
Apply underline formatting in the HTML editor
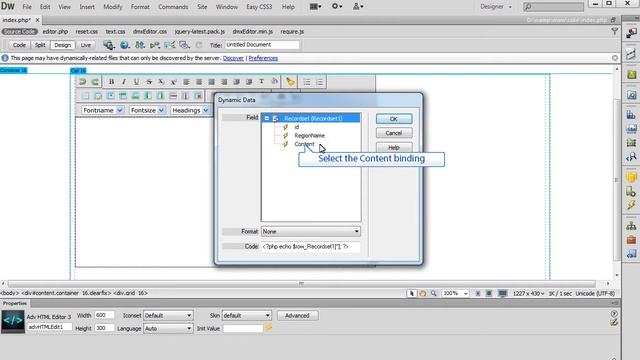(x=136, y=82)
